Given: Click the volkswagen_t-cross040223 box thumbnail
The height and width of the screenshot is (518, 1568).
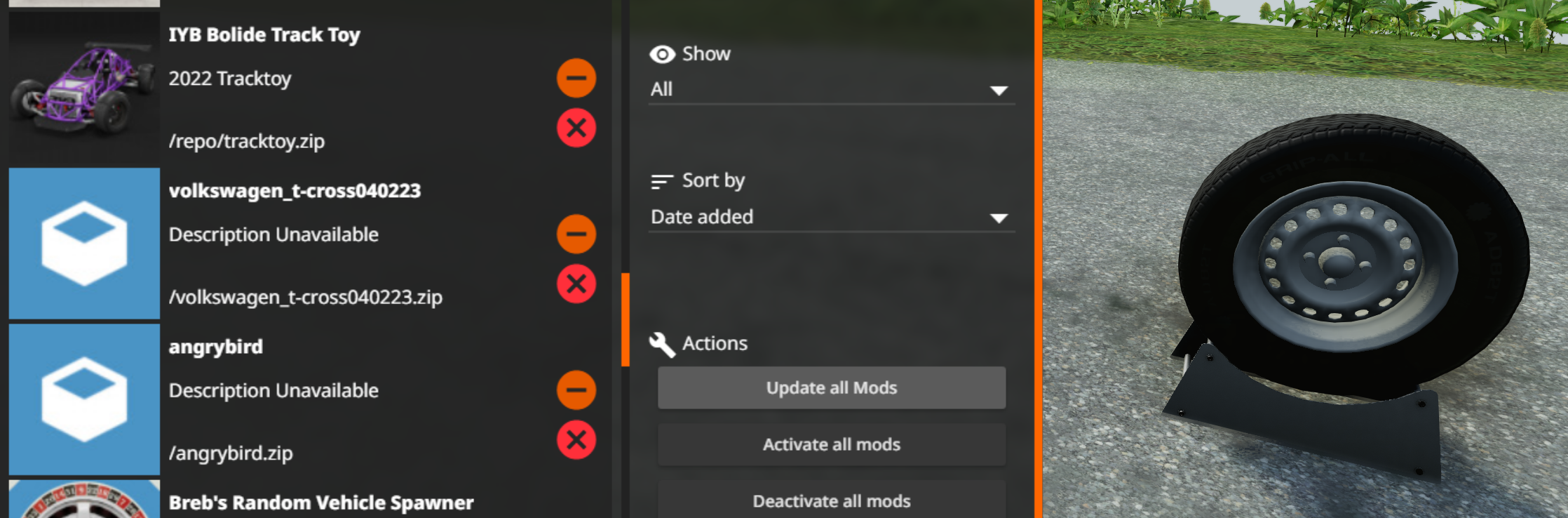Looking at the screenshot, I should click(x=84, y=244).
